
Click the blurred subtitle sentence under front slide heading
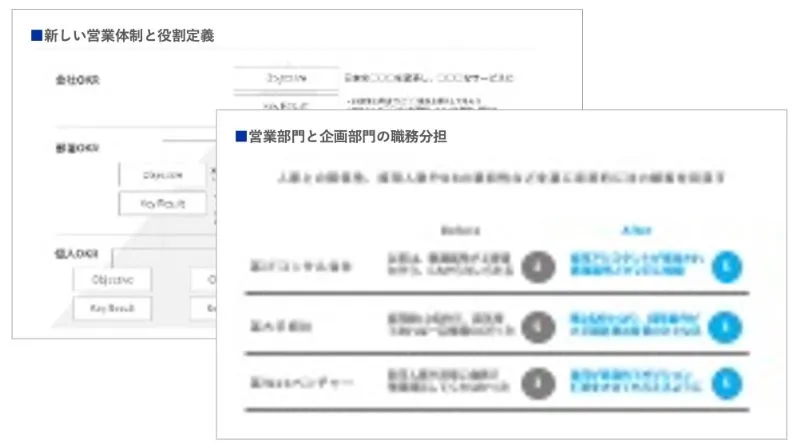pos(501,178)
